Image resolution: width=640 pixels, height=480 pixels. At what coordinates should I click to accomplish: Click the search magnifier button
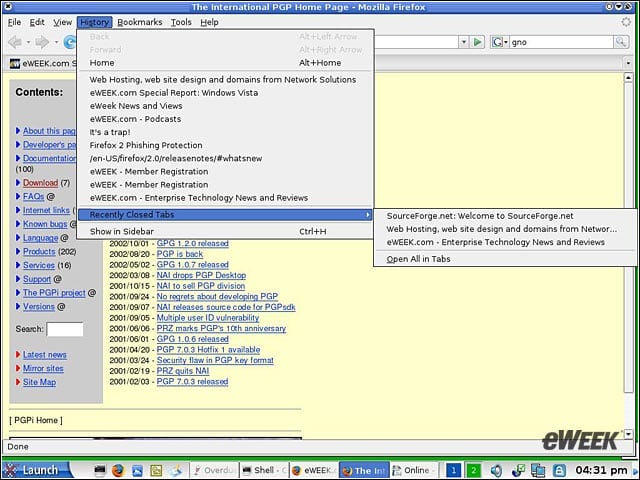coord(621,42)
